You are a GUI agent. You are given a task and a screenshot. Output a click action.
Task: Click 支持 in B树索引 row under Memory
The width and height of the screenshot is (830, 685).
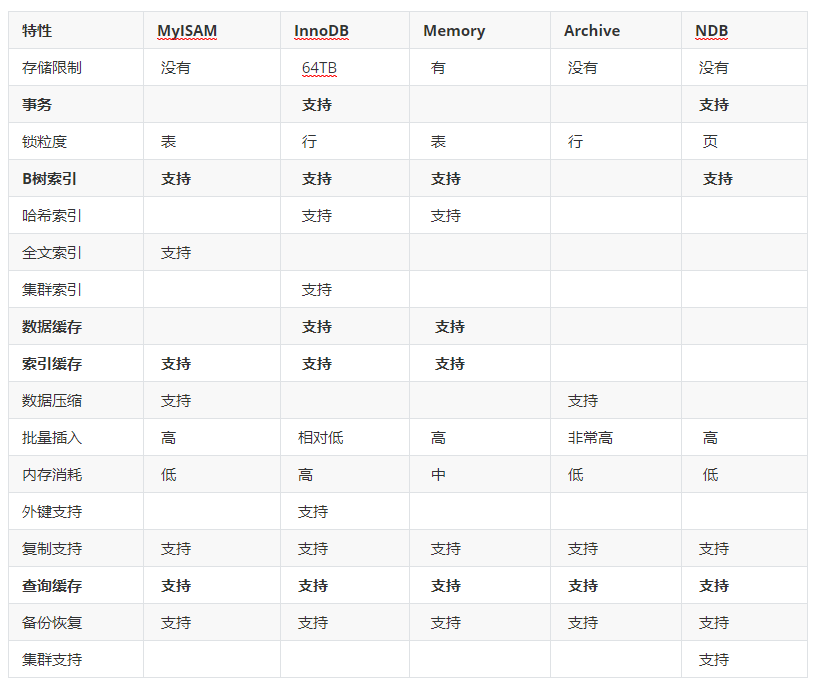(x=446, y=179)
